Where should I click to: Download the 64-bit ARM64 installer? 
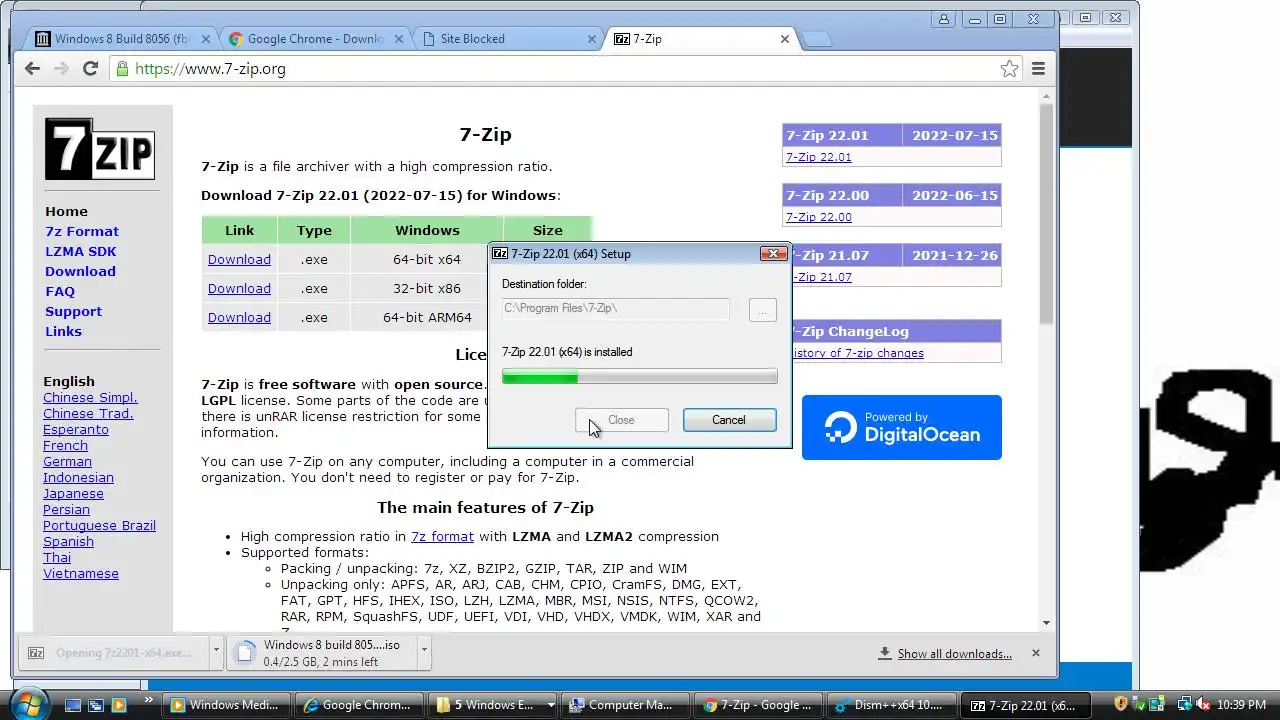[239, 317]
